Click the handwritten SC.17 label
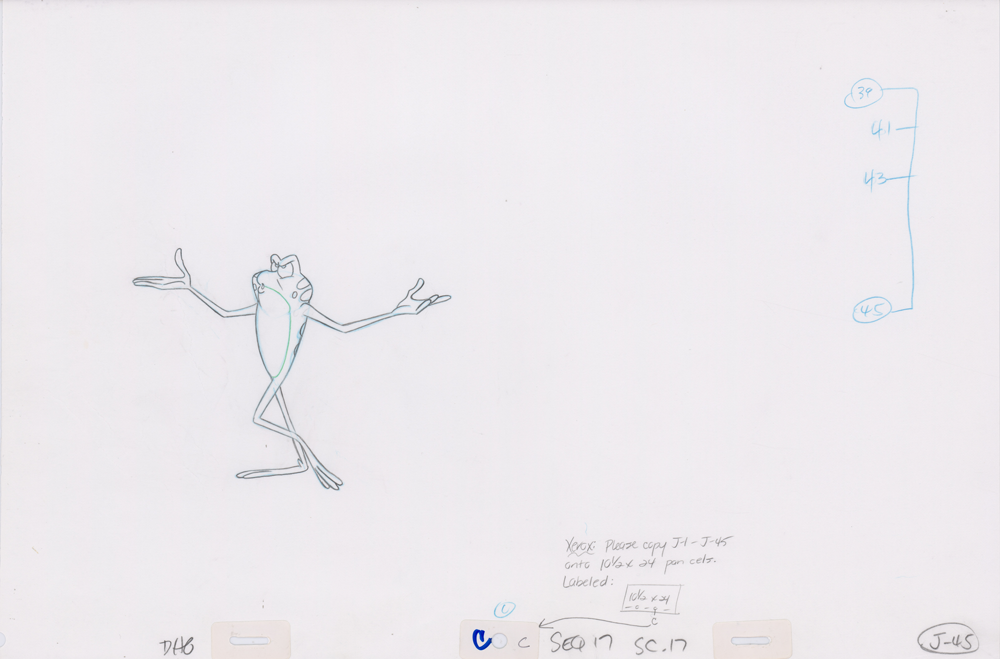Viewport: 1000px width, 659px height. click(x=659, y=643)
